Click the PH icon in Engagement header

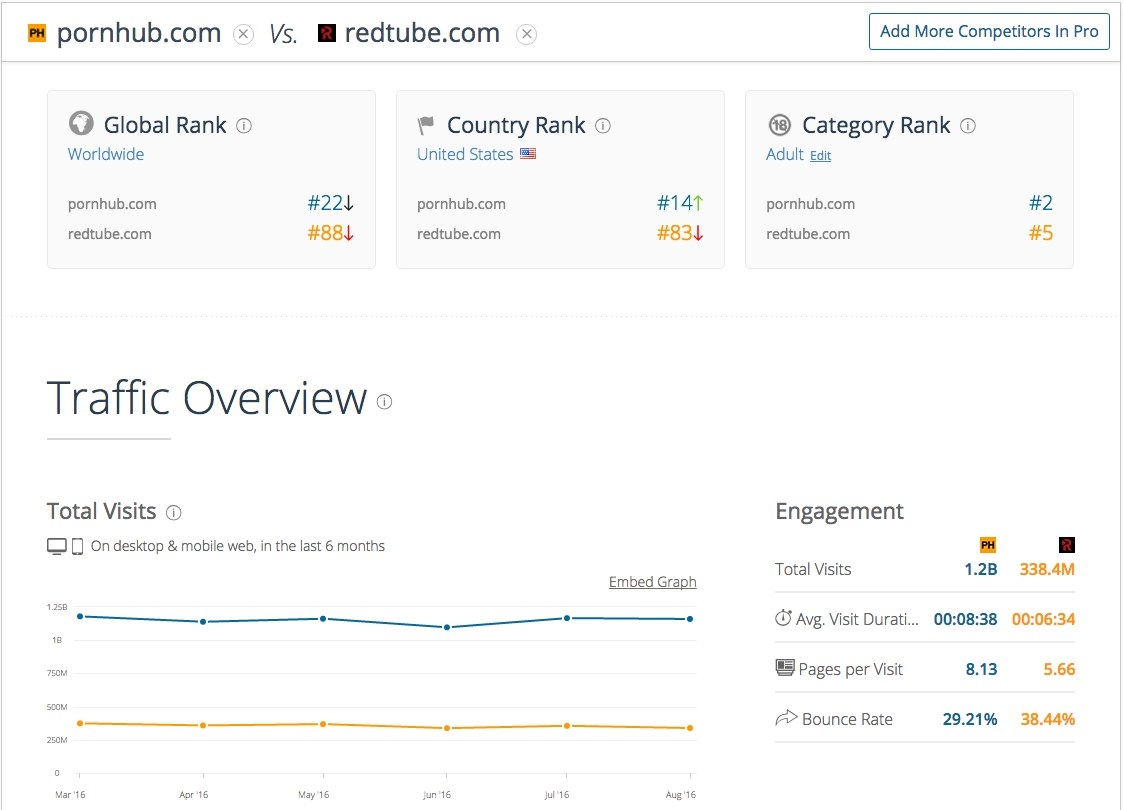click(988, 545)
